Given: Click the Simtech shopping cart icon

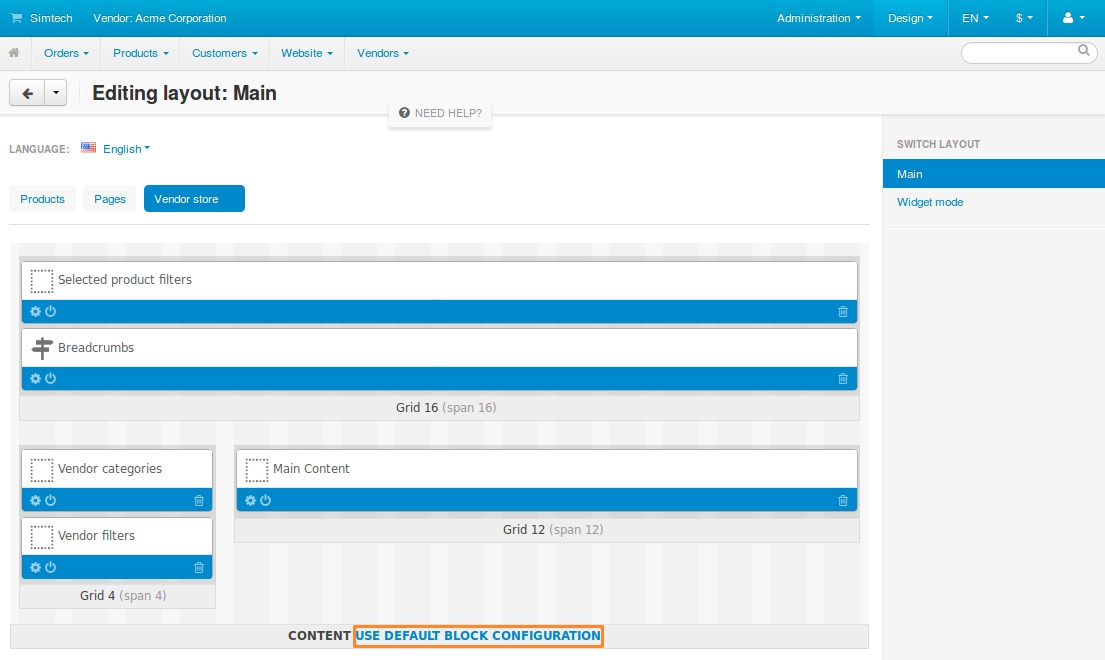Looking at the screenshot, I should click(x=16, y=18).
